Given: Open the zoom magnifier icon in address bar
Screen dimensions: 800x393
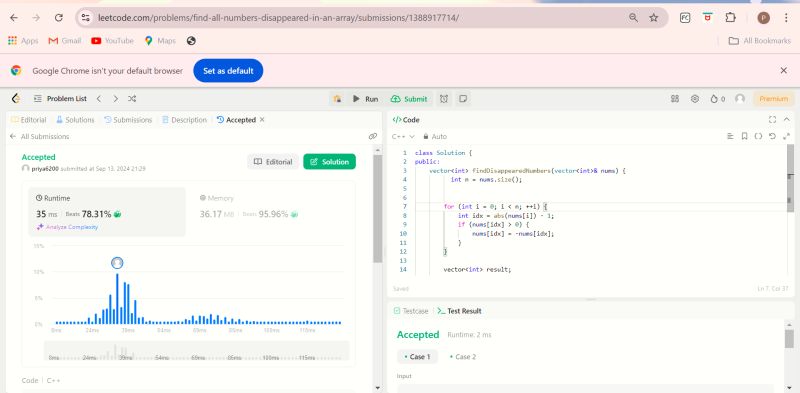Looking at the screenshot, I should tap(633, 18).
